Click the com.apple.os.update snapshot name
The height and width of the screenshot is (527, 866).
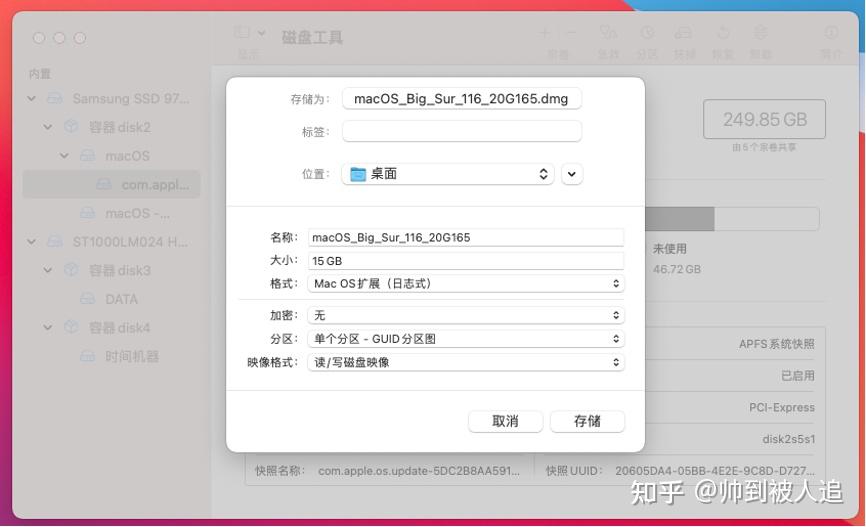(x=419, y=471)
